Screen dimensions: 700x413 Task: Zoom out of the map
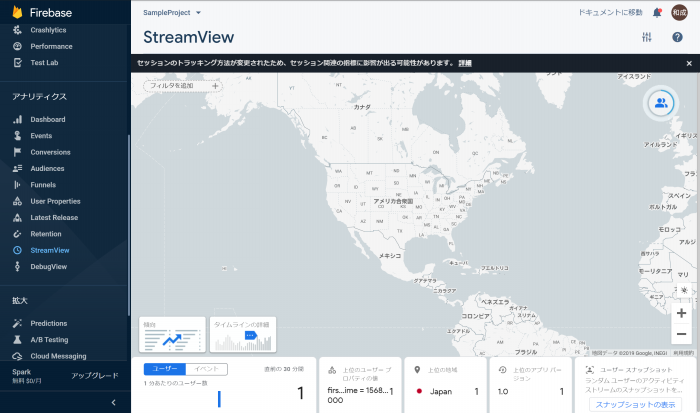coord(681,334)
